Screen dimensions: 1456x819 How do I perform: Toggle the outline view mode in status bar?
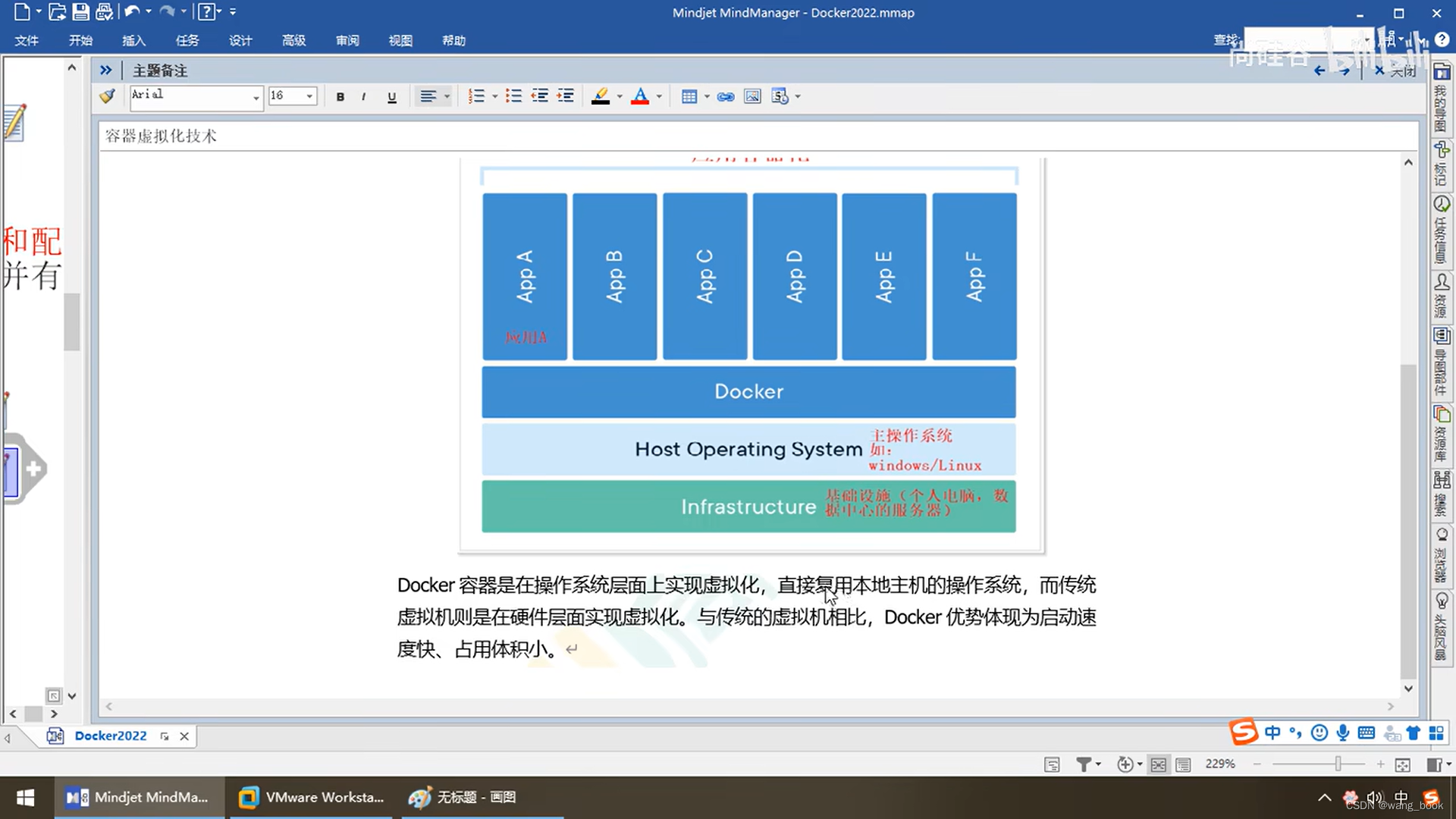[x=1183, y=764]
